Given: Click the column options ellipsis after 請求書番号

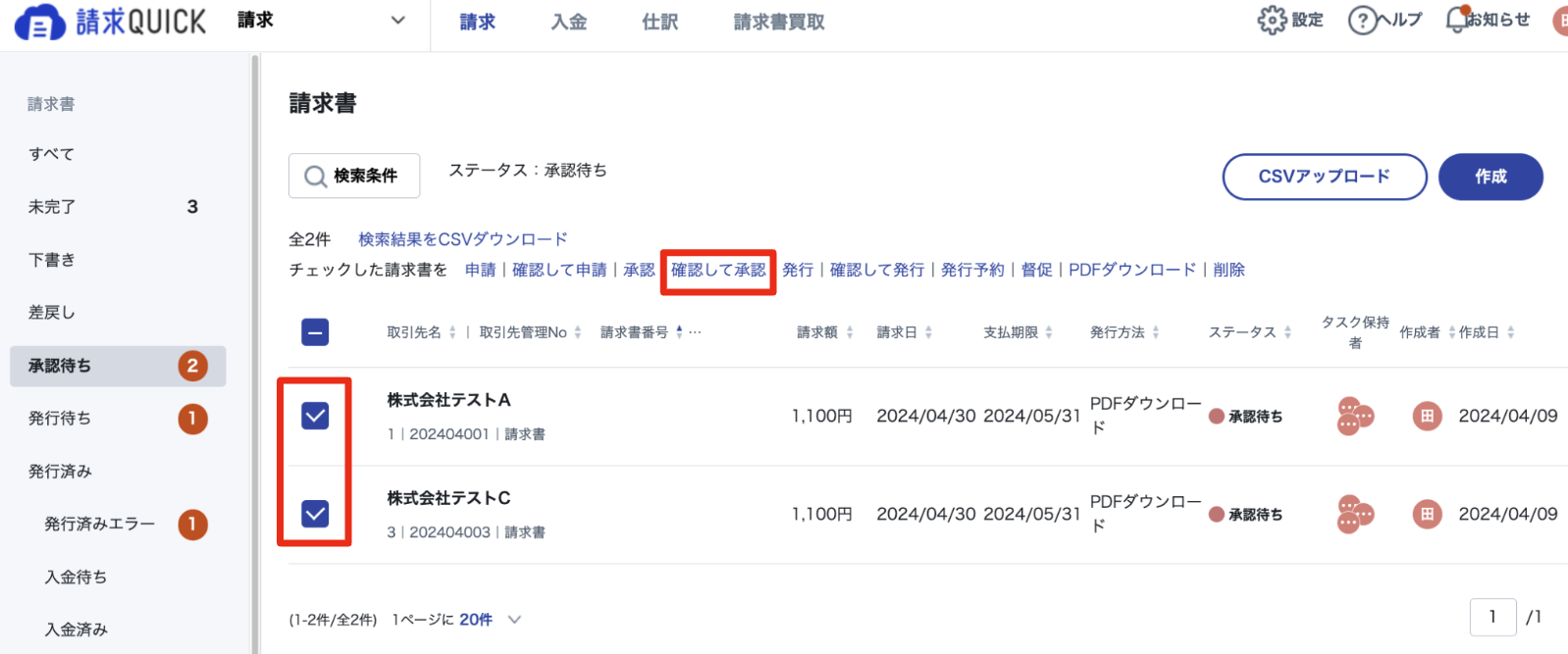Looking at the screenshot, I should click(695, 332).
